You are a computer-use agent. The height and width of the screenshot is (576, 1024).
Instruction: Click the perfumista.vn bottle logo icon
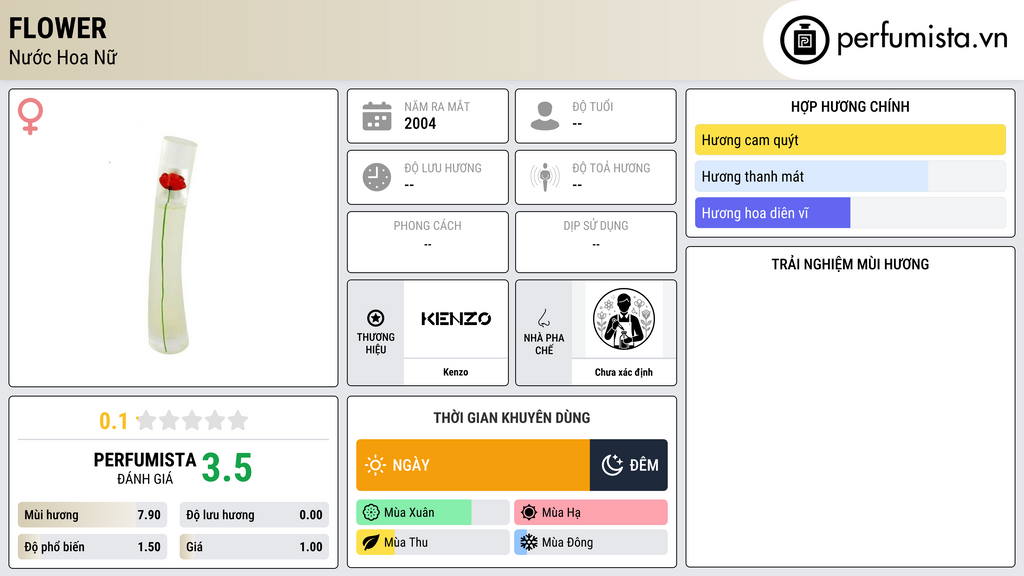tap(805, 40)
